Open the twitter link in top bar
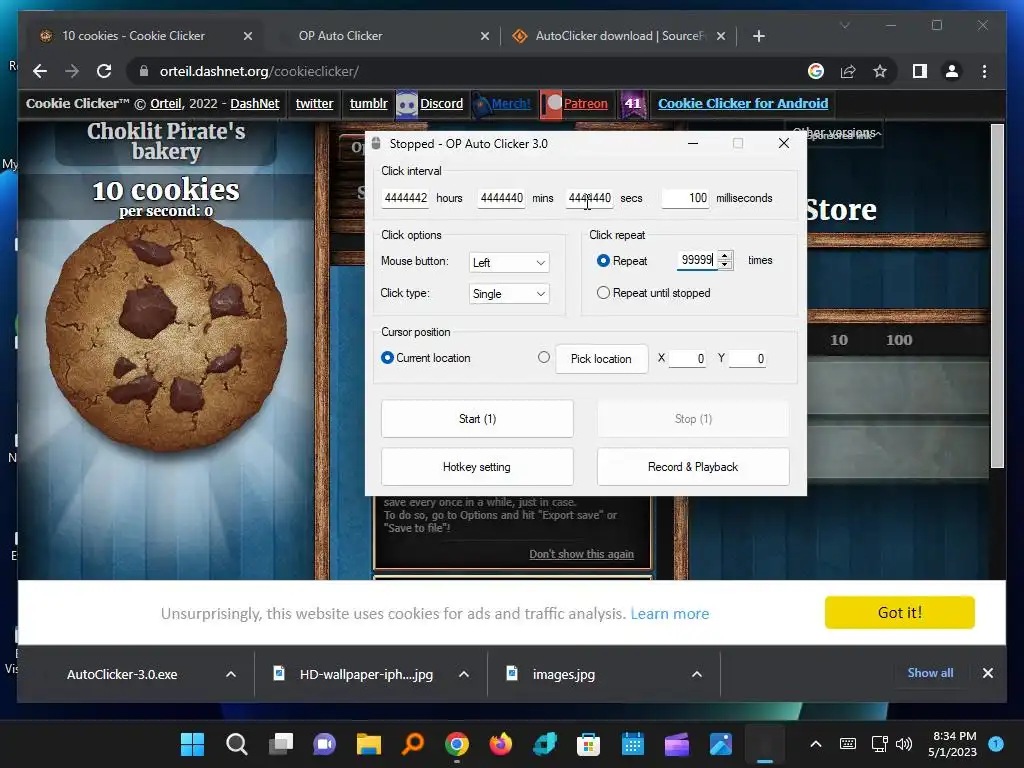This screenshot has height=768, width=1024. click(x=314, y=103)
